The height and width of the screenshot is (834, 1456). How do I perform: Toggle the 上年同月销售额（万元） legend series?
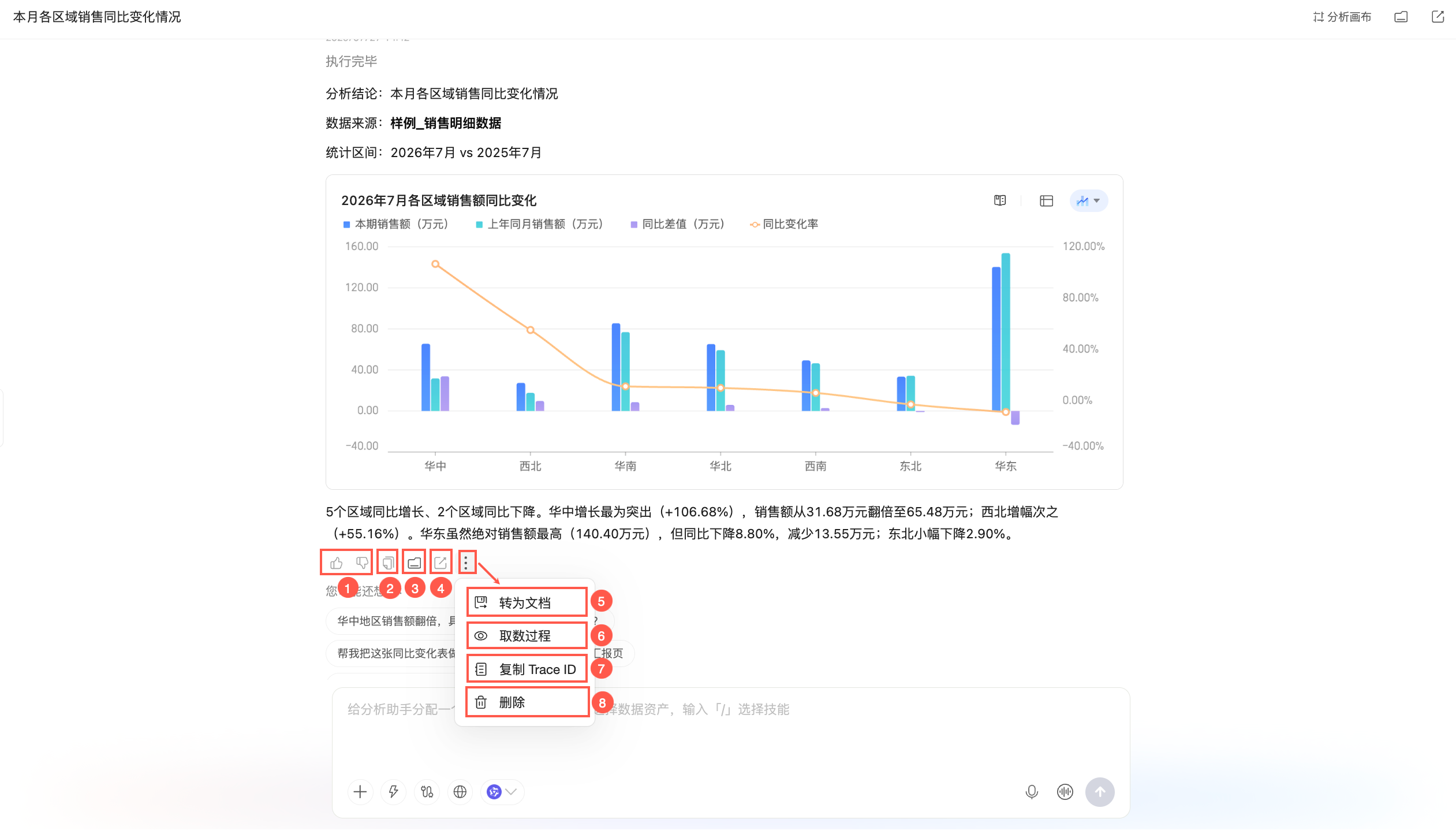[539, 224]
